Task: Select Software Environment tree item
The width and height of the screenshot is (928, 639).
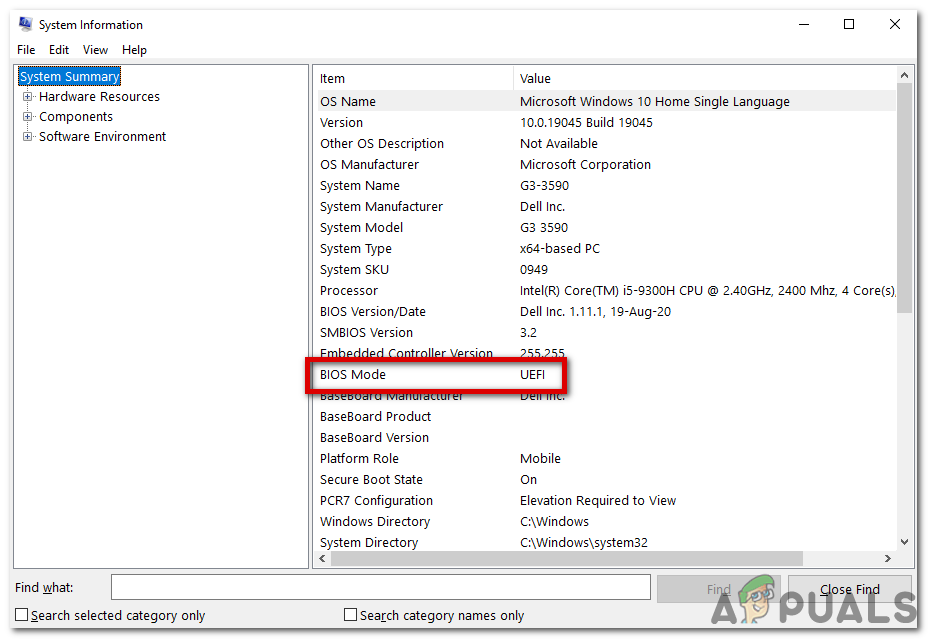Action: tap(102, 137)
